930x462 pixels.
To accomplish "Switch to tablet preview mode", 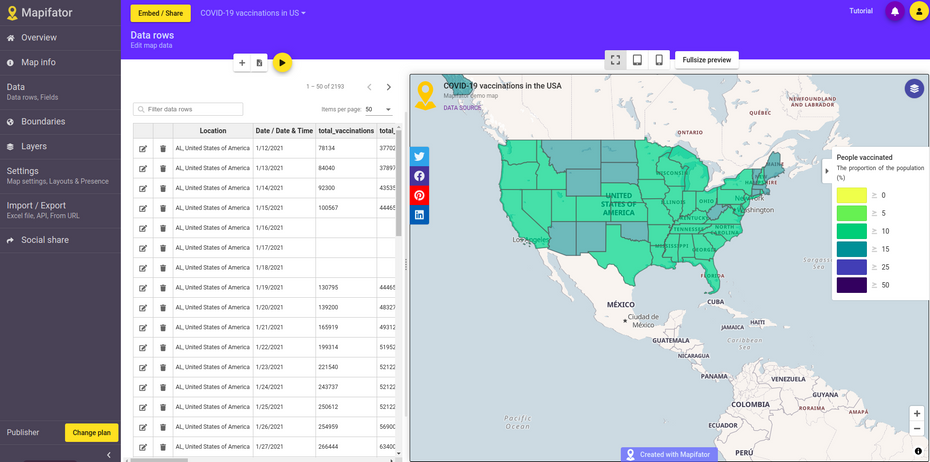I will click(637, 60).
